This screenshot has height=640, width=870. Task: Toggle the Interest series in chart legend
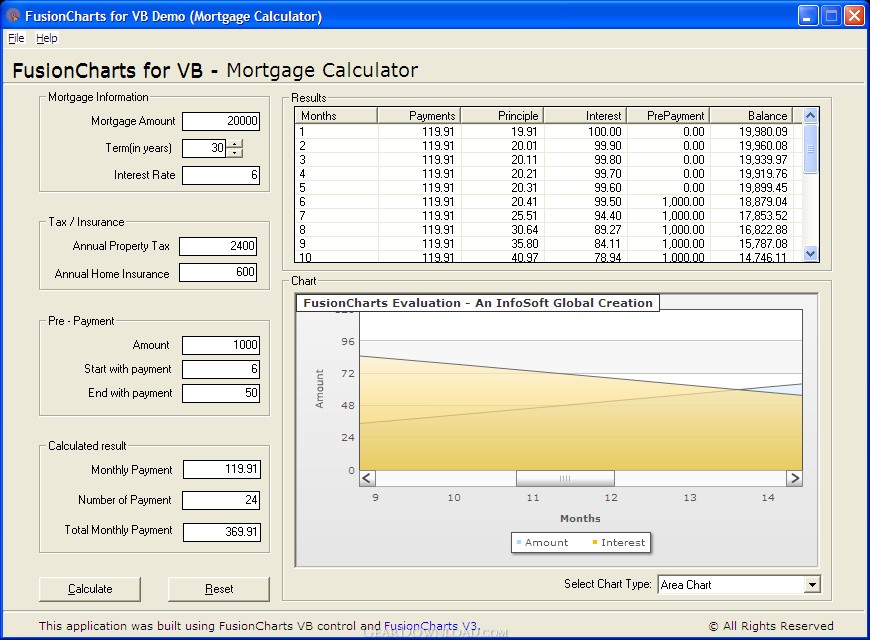point(618,542)
